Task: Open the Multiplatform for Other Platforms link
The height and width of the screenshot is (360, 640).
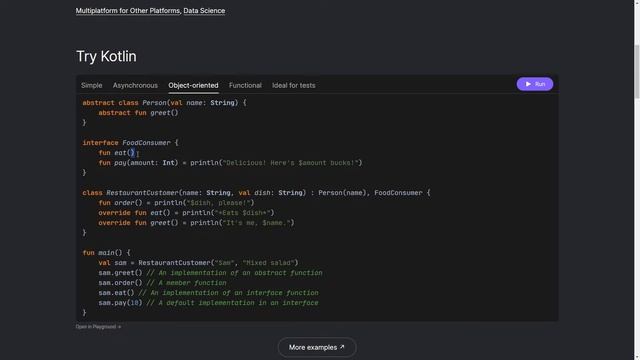Action: [x=128, y=11]
